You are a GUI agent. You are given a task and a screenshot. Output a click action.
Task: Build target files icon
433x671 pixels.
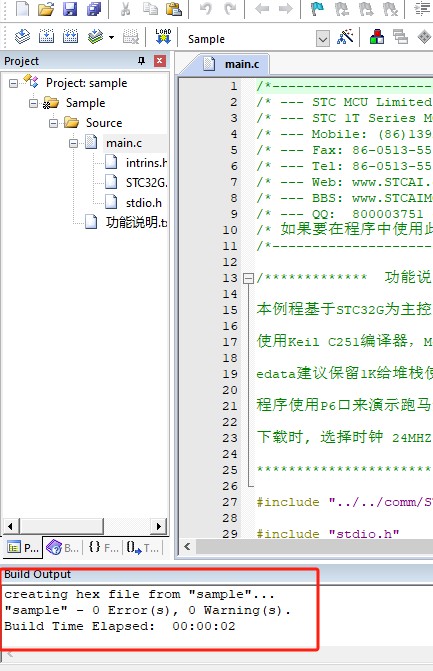pyautogui.click(x=46, y=37)
